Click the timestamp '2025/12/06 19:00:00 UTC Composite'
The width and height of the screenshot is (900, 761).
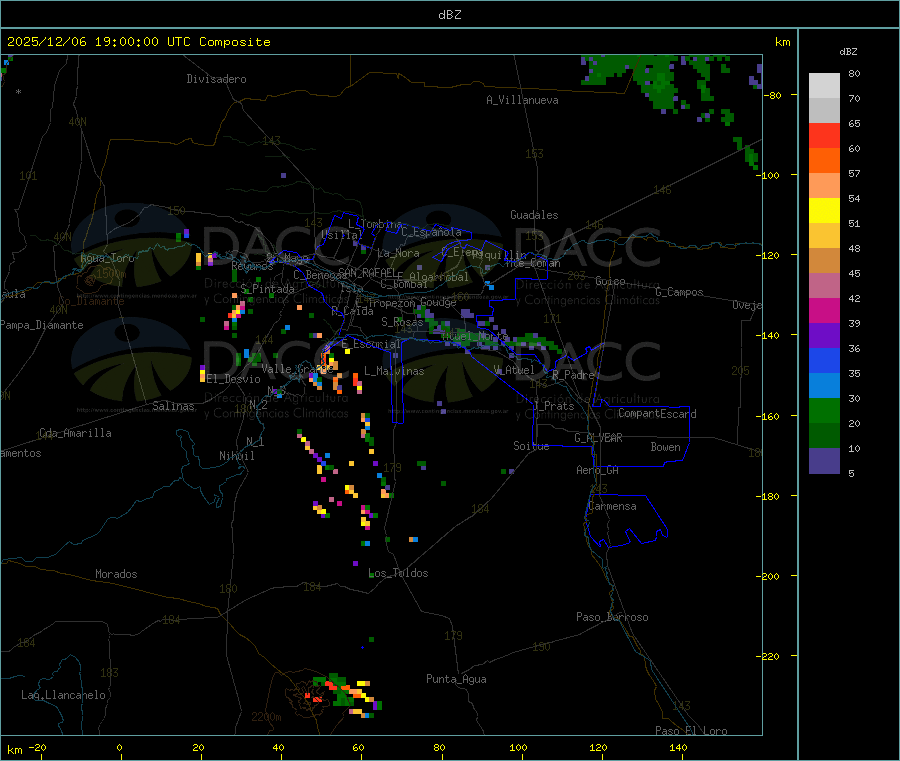pos(138,42)
